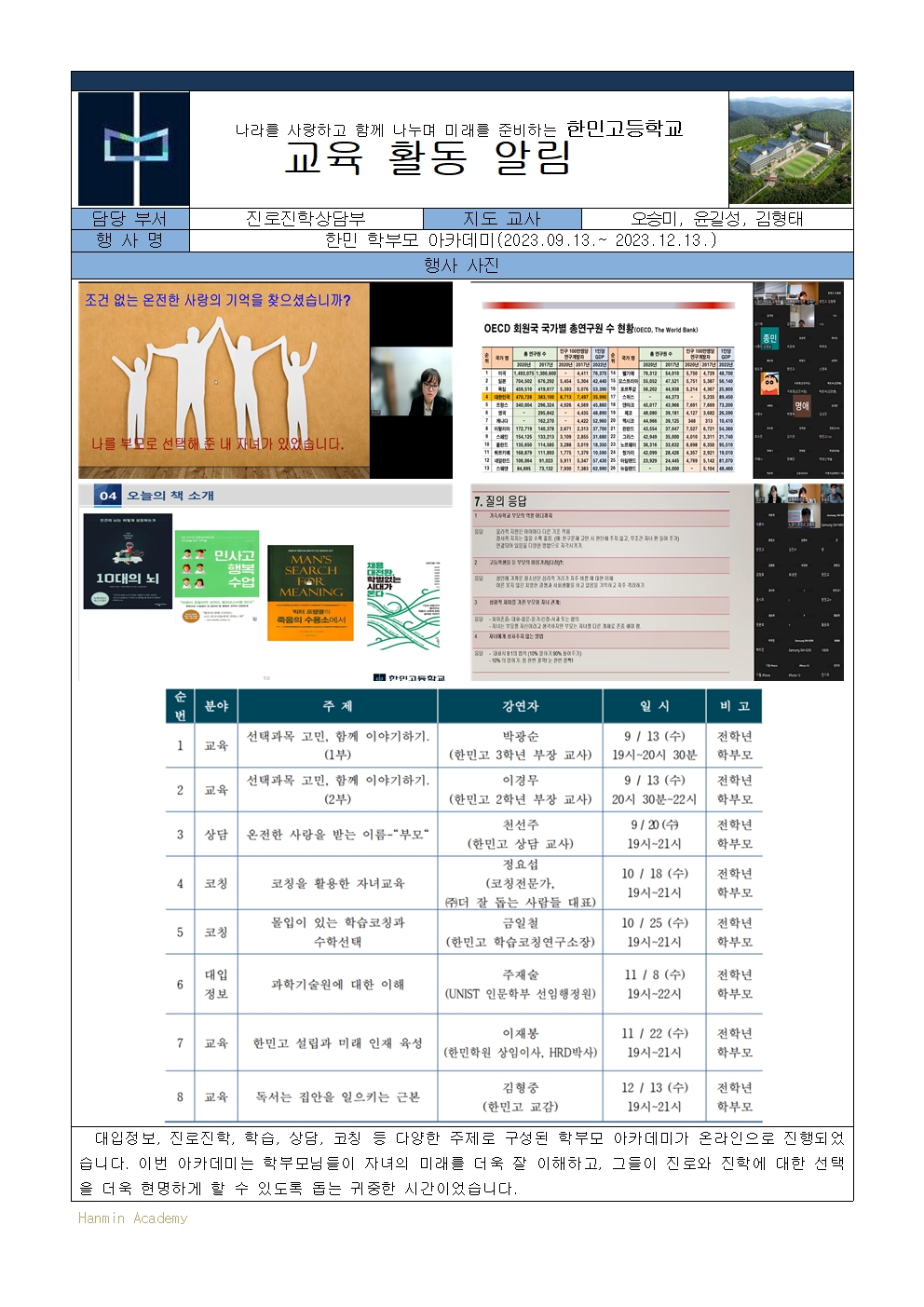Click the orange 'Man's Search for Meaning' book cover
The width and height of the screenshot is (924, 1307).
click(x=310, y=592)
